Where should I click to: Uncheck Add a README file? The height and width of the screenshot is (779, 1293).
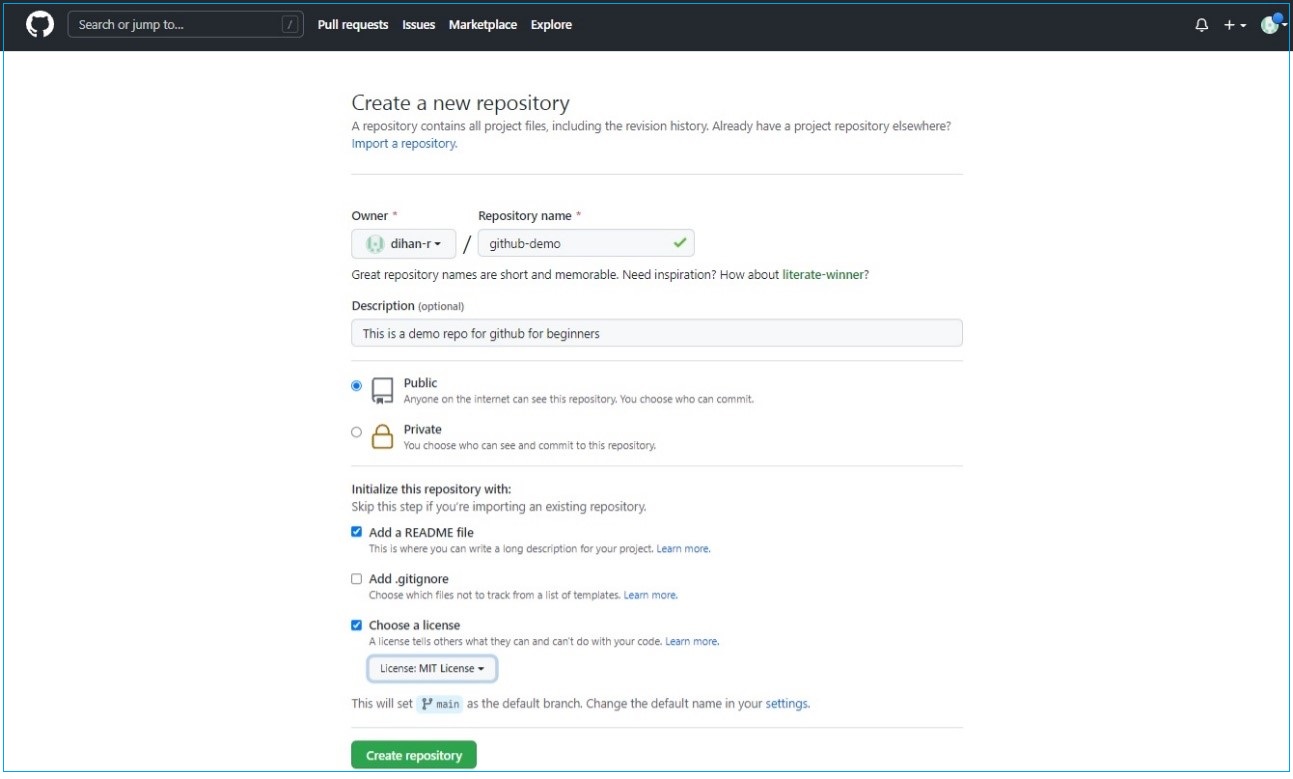[x=357, y=532]
